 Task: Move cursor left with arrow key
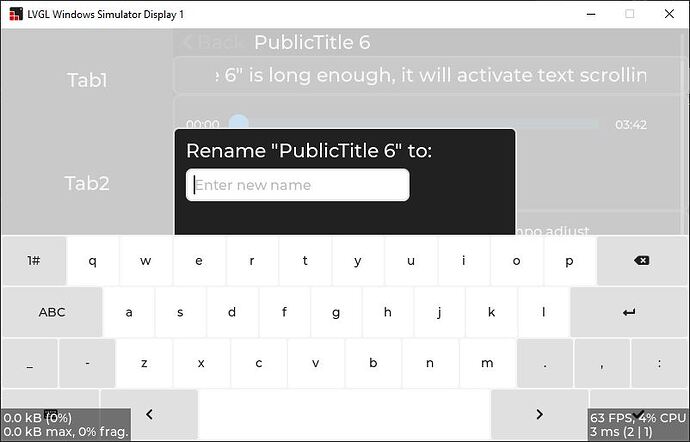[x=149, y=414]
